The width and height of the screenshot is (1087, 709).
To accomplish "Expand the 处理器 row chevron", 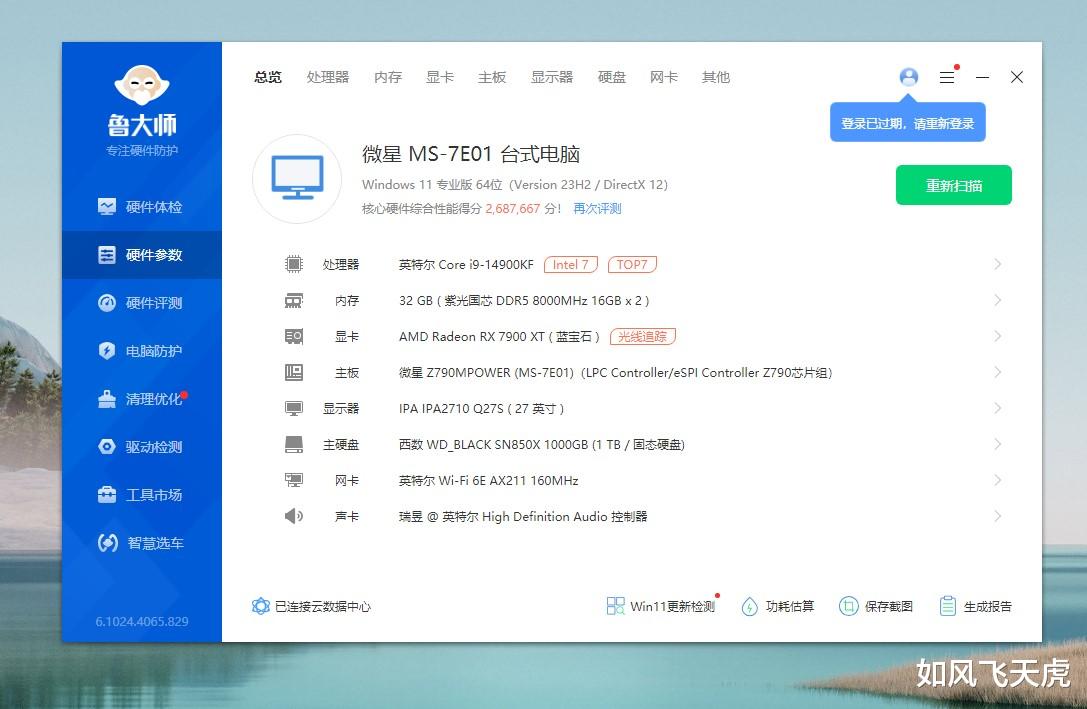I will click(x=998, y=264).
